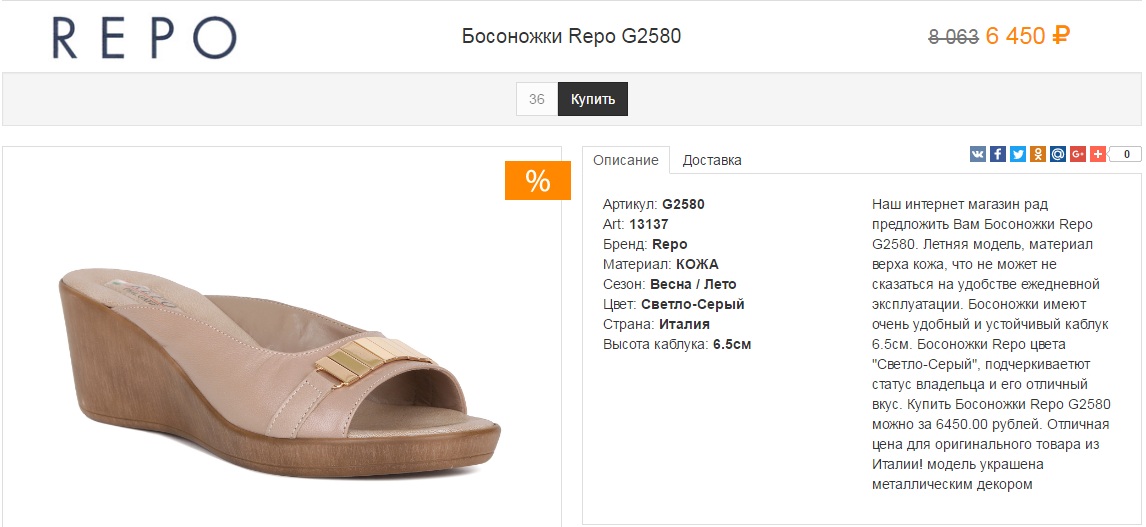Select shoe size 36

click(x=537, y=99)
